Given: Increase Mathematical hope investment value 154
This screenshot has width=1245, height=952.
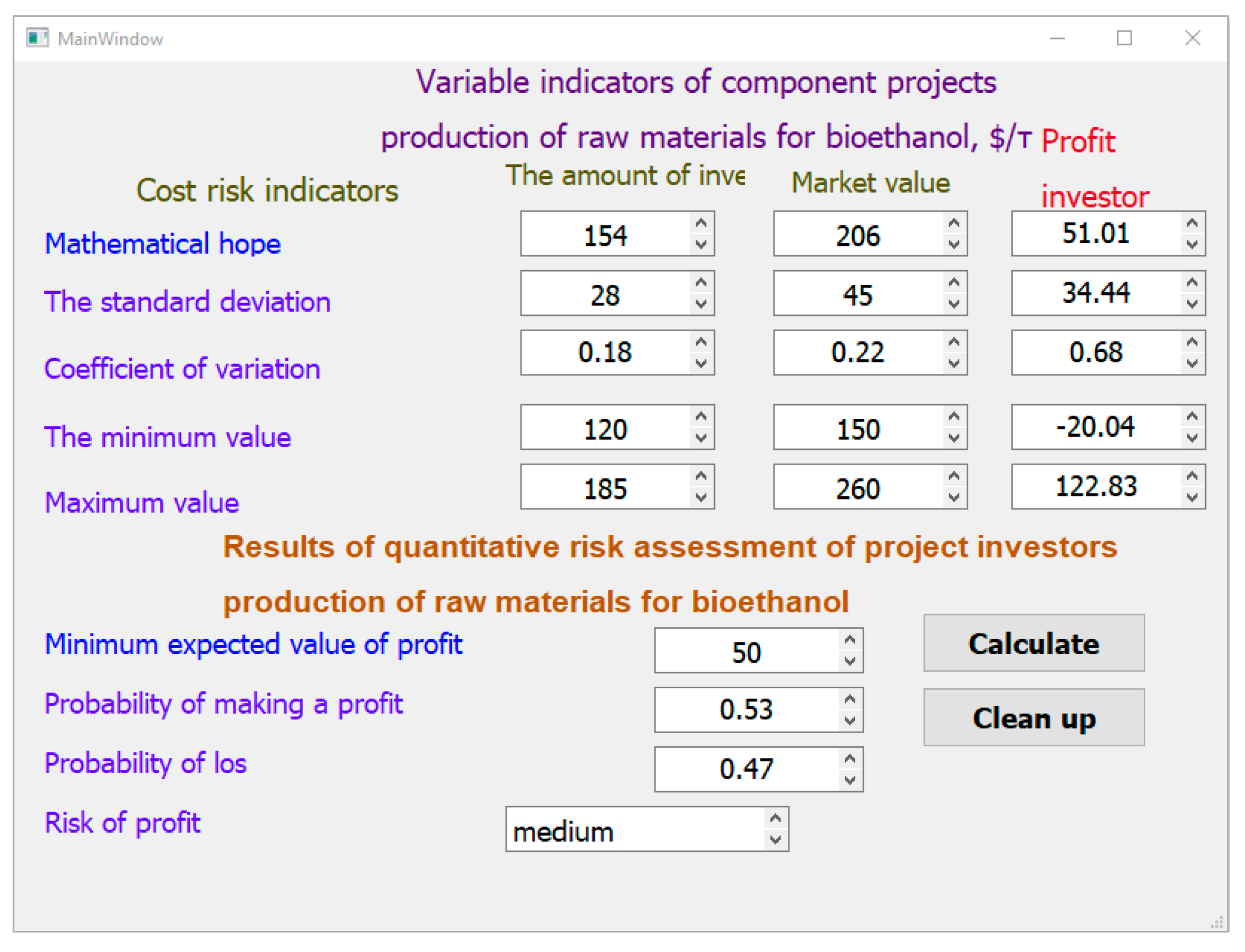Looking at the screenshot, I should tap(702, 224).
